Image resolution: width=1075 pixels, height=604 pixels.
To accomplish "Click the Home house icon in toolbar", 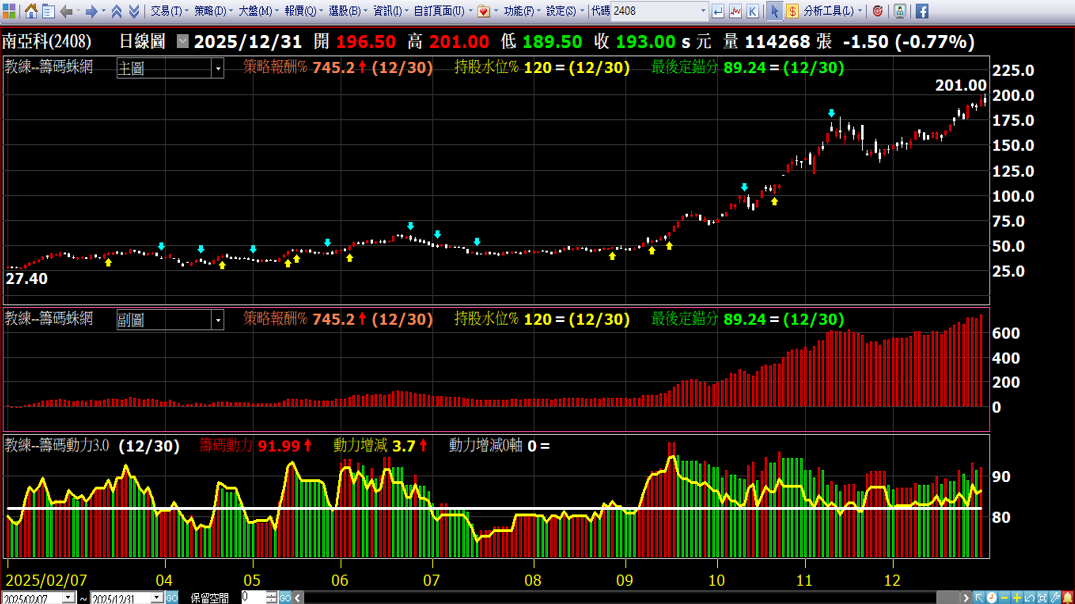I will click(x=31, y=11).
